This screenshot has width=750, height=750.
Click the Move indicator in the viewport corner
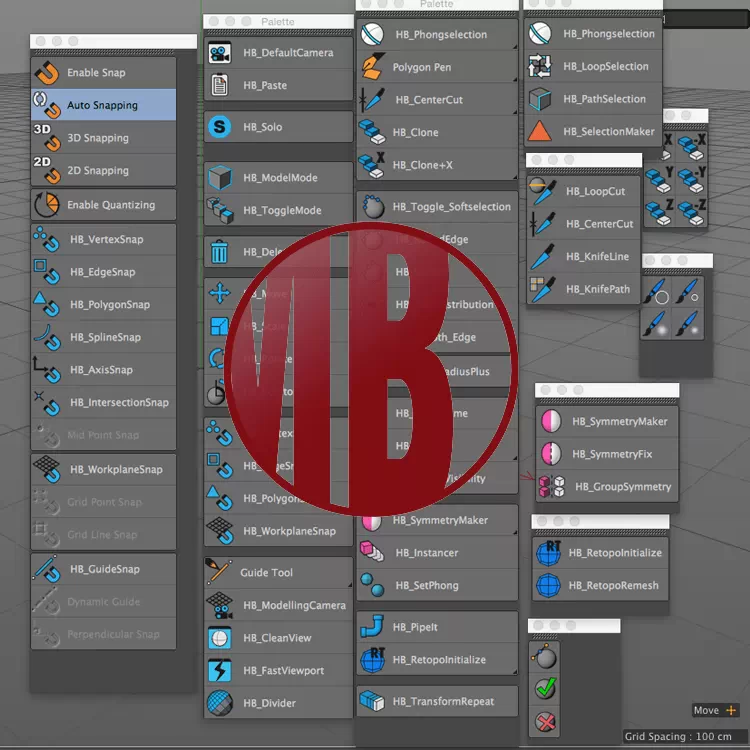(x=714, y=710)
